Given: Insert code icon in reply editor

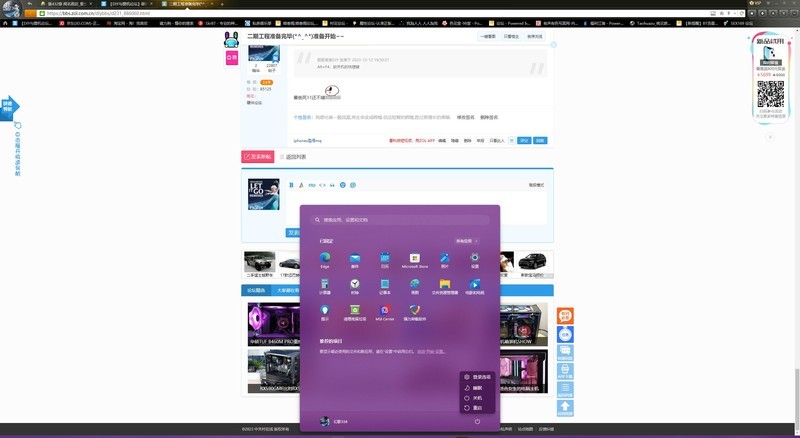Looking at the screenshot, I should click(x=322, y=185).
